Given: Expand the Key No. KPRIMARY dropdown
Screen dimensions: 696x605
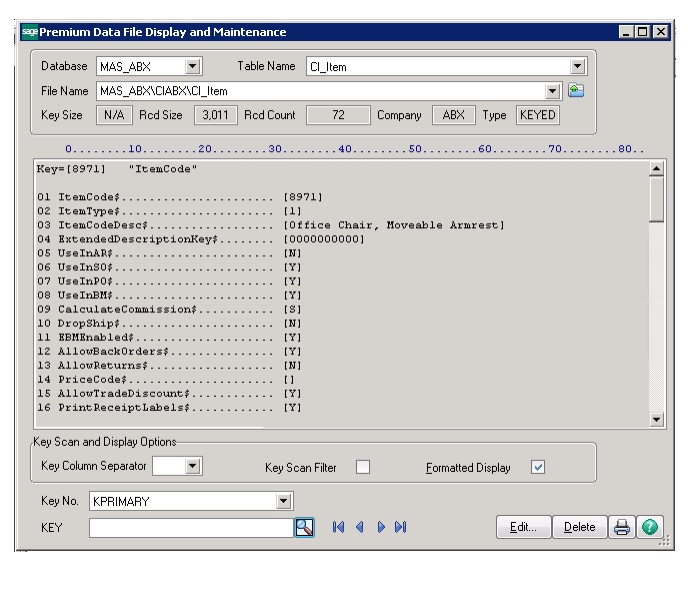Looking at the screenshot, I should (283, 501).
